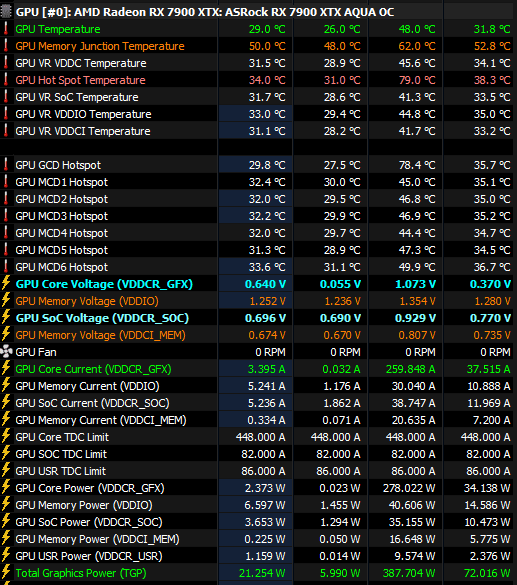Click the thermometer icon beside GPU Temperature
The image size is (517, 585).
coord(6,29)
